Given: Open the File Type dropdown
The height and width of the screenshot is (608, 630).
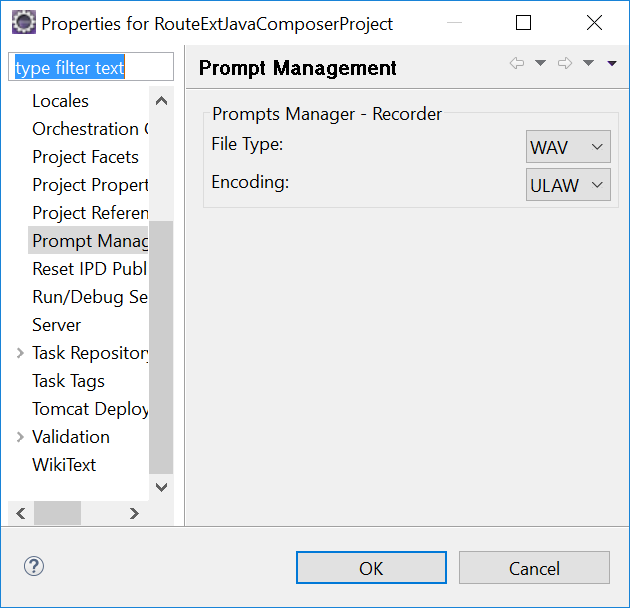Looking at the screenshot, I should tap(568, 147).
